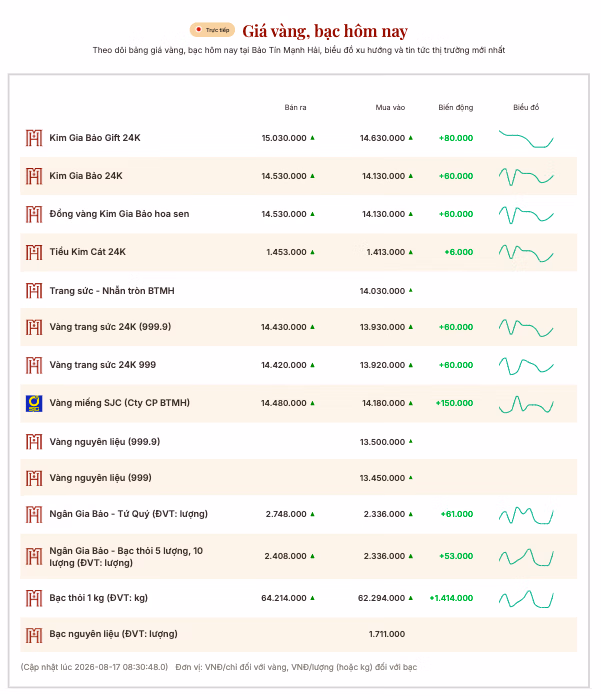Select the Trang sức - Nhẫn tròn BTMH row name
The width and height of the screenshot is (601, 700).
point(112,291)
